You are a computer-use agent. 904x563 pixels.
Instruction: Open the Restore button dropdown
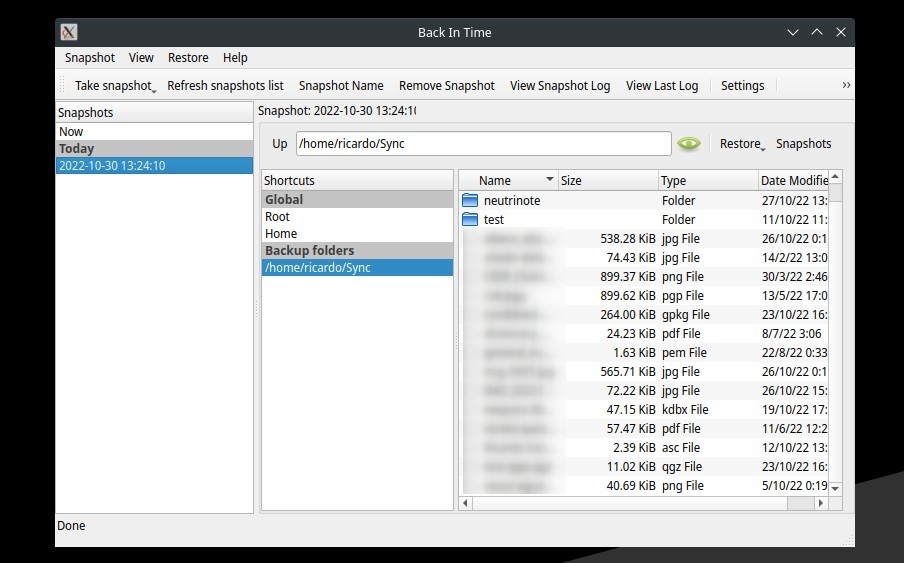pos(763,149)
